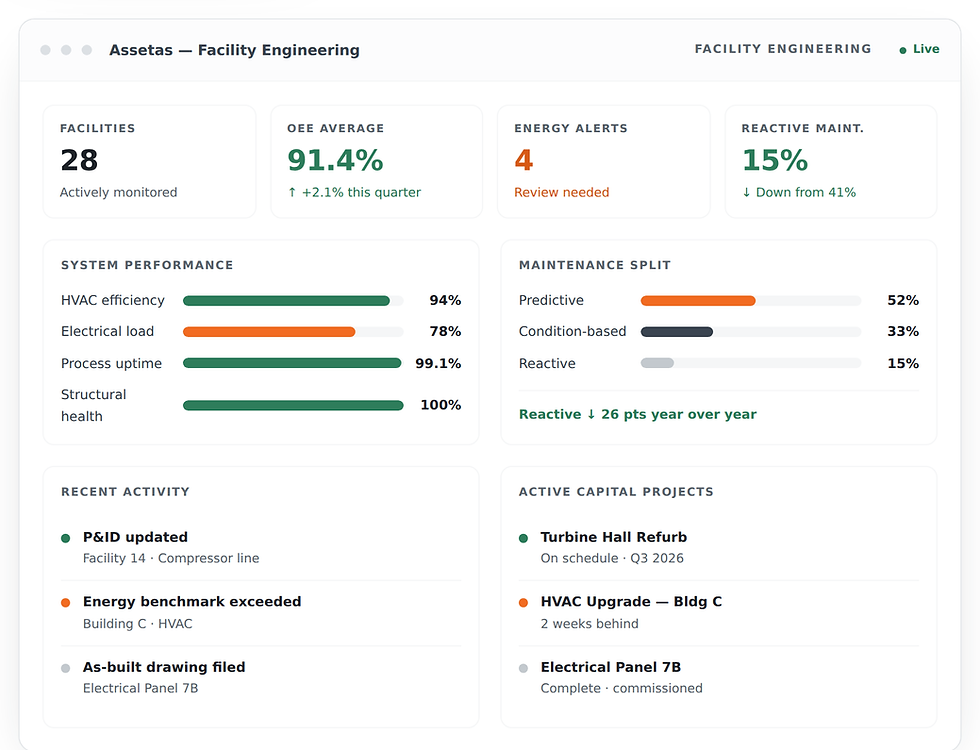Click the SYSTEM PERFORMANCE heading
The width and height of the screenshot is (980, 750).
147,265
